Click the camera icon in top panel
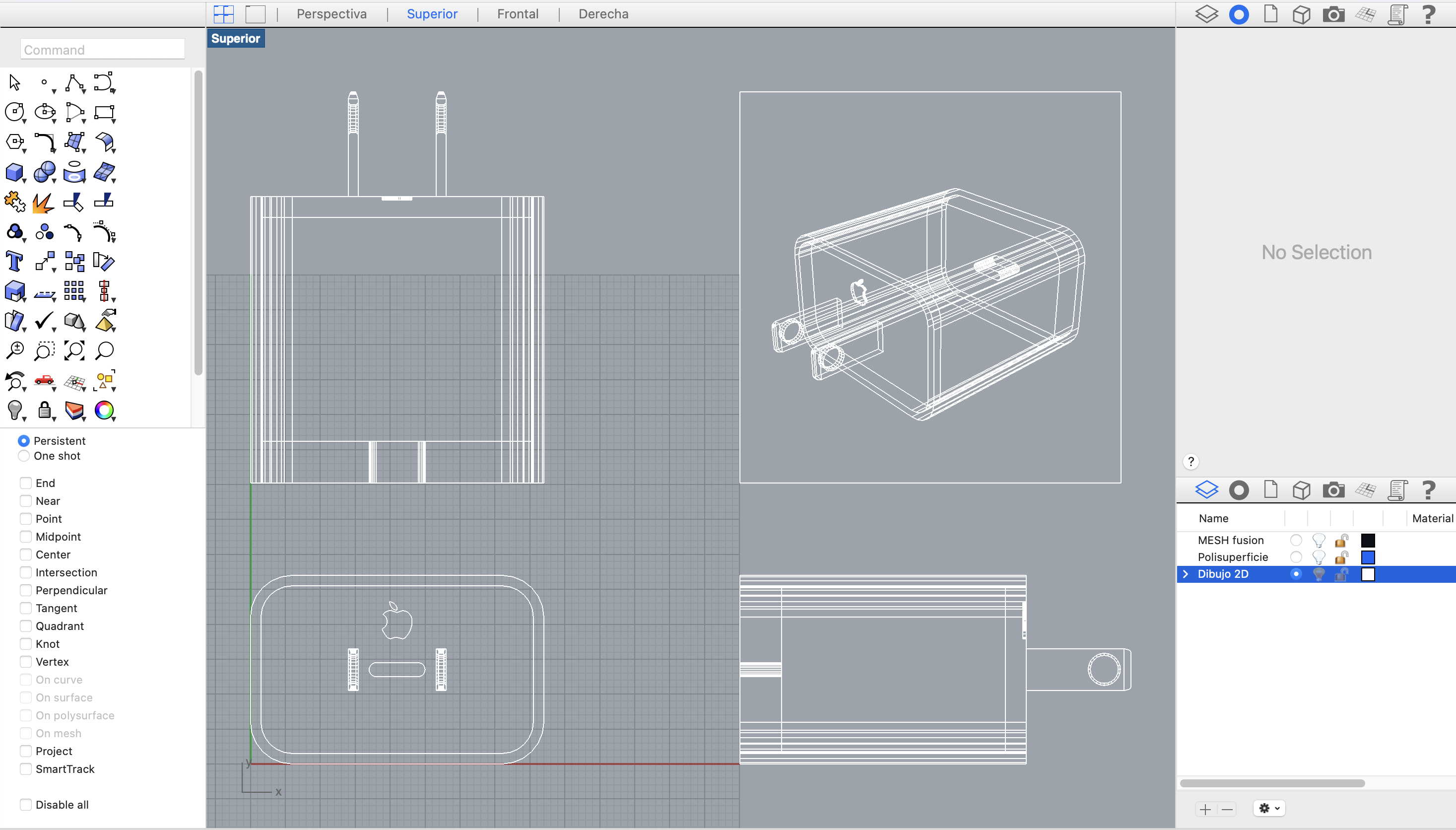The width and height of the screenshot is (1456, 830). [1333, 14]
